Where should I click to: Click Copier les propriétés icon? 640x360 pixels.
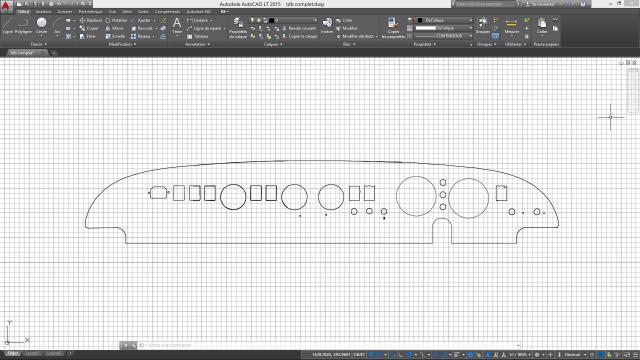393,28
